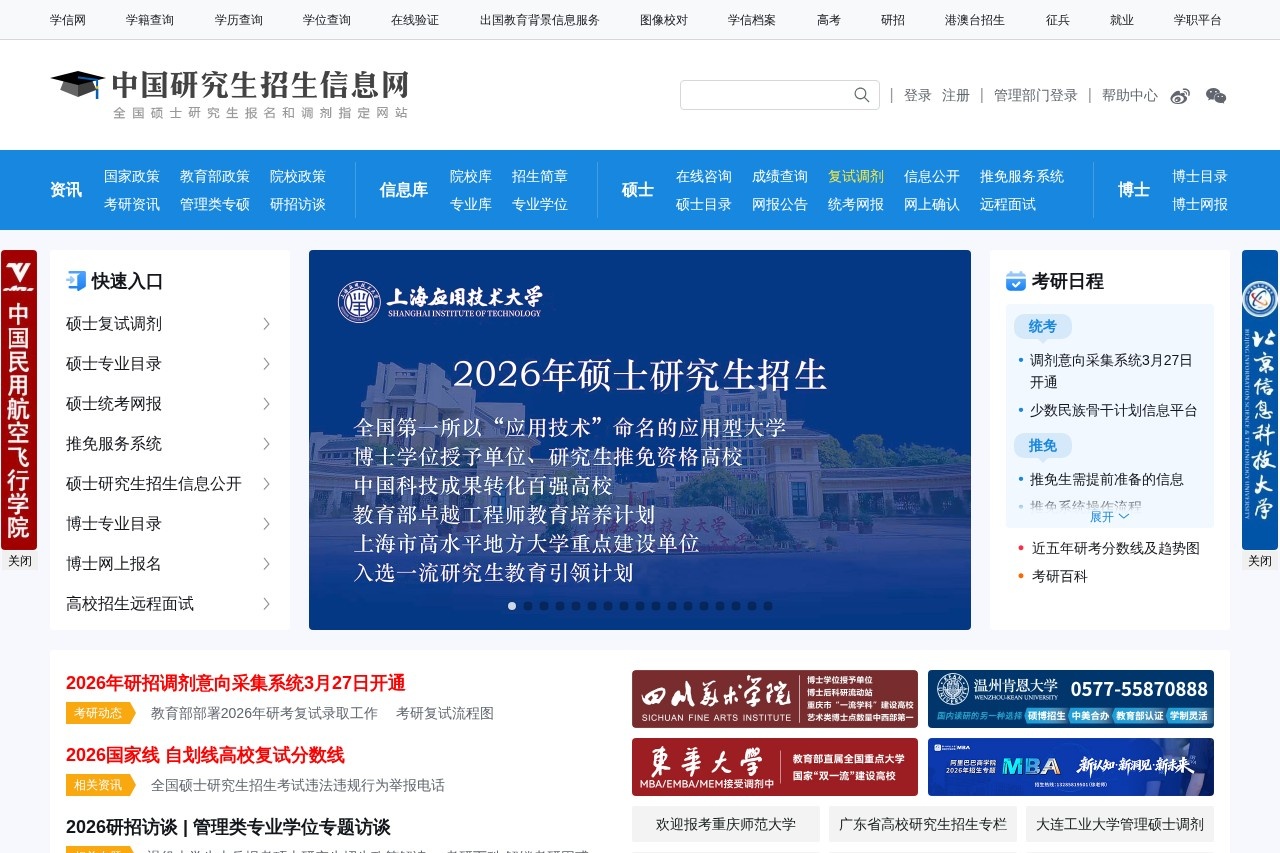Screen dimensions: 1280x853
Task: Open 博士网报 in nav
Action: coord(1200,204)
